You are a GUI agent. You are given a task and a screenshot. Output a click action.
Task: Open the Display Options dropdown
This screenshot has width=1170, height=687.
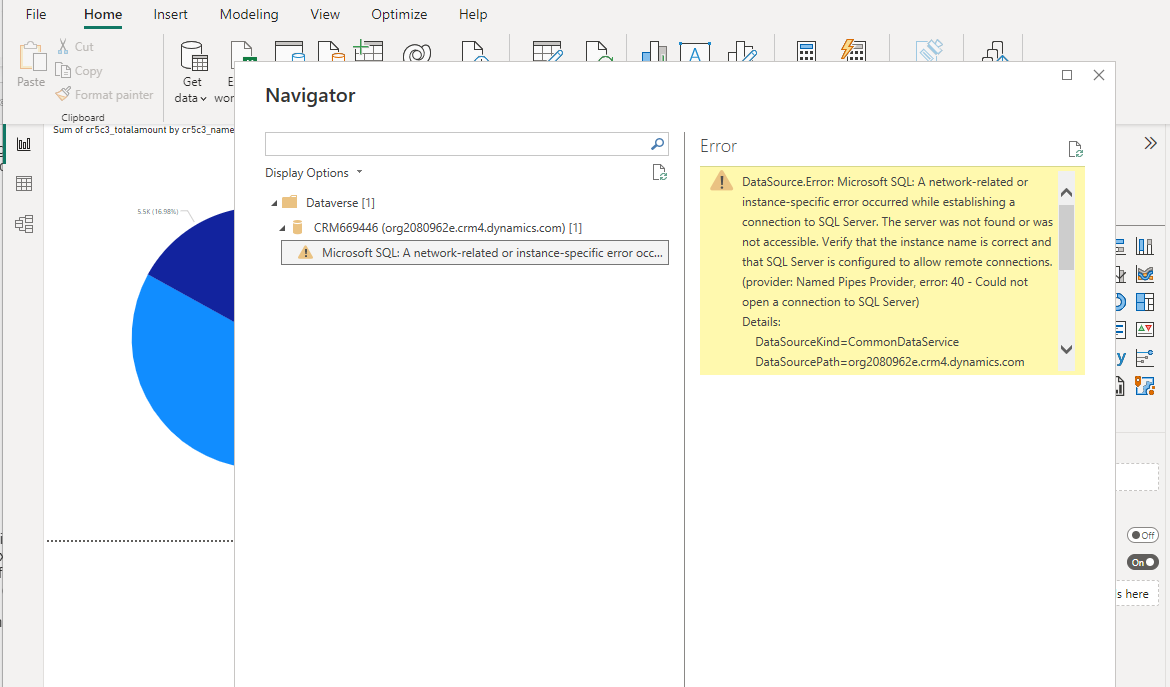coord(314,173)
